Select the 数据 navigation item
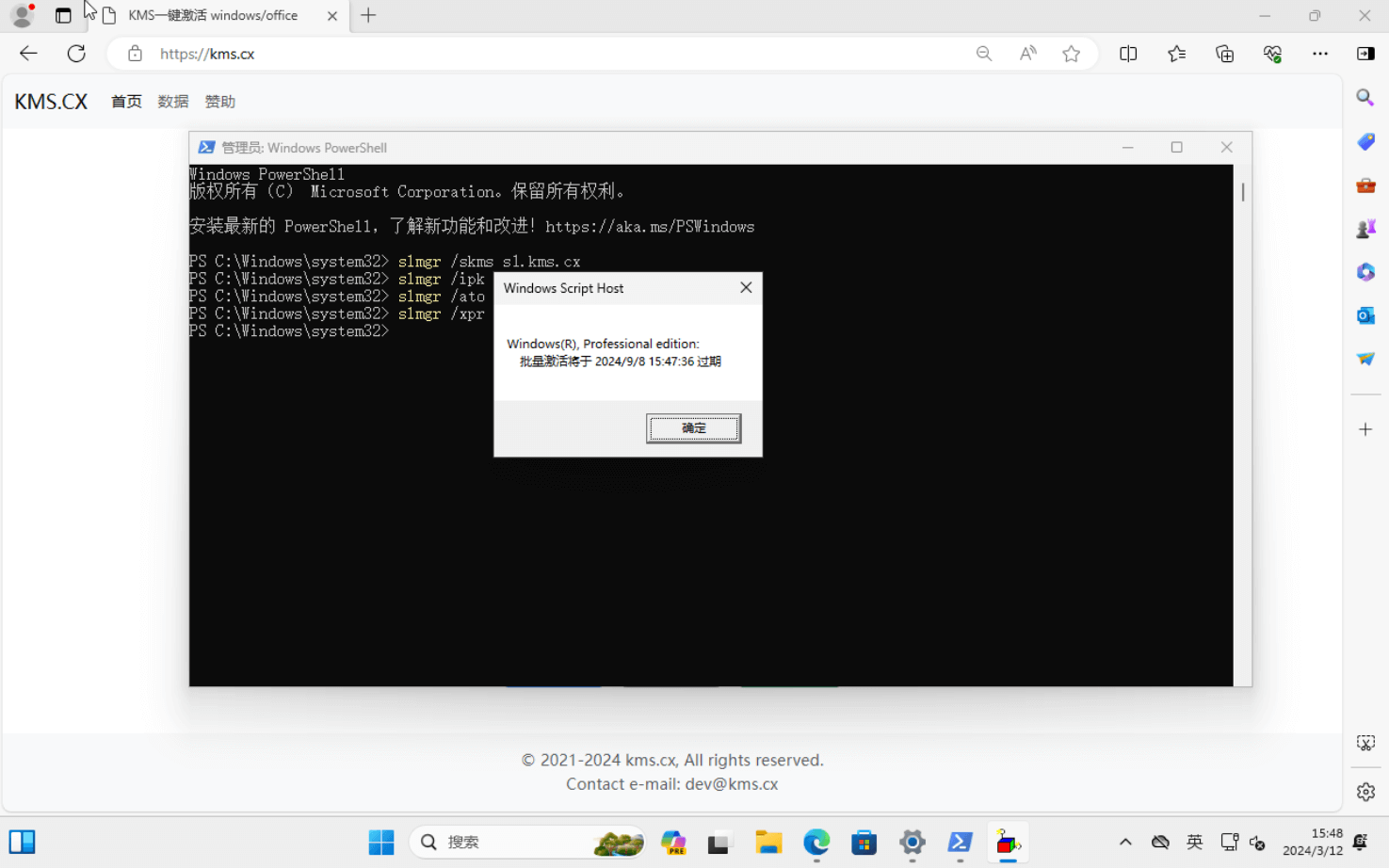1389x868 pixels. tap(172, 101)
